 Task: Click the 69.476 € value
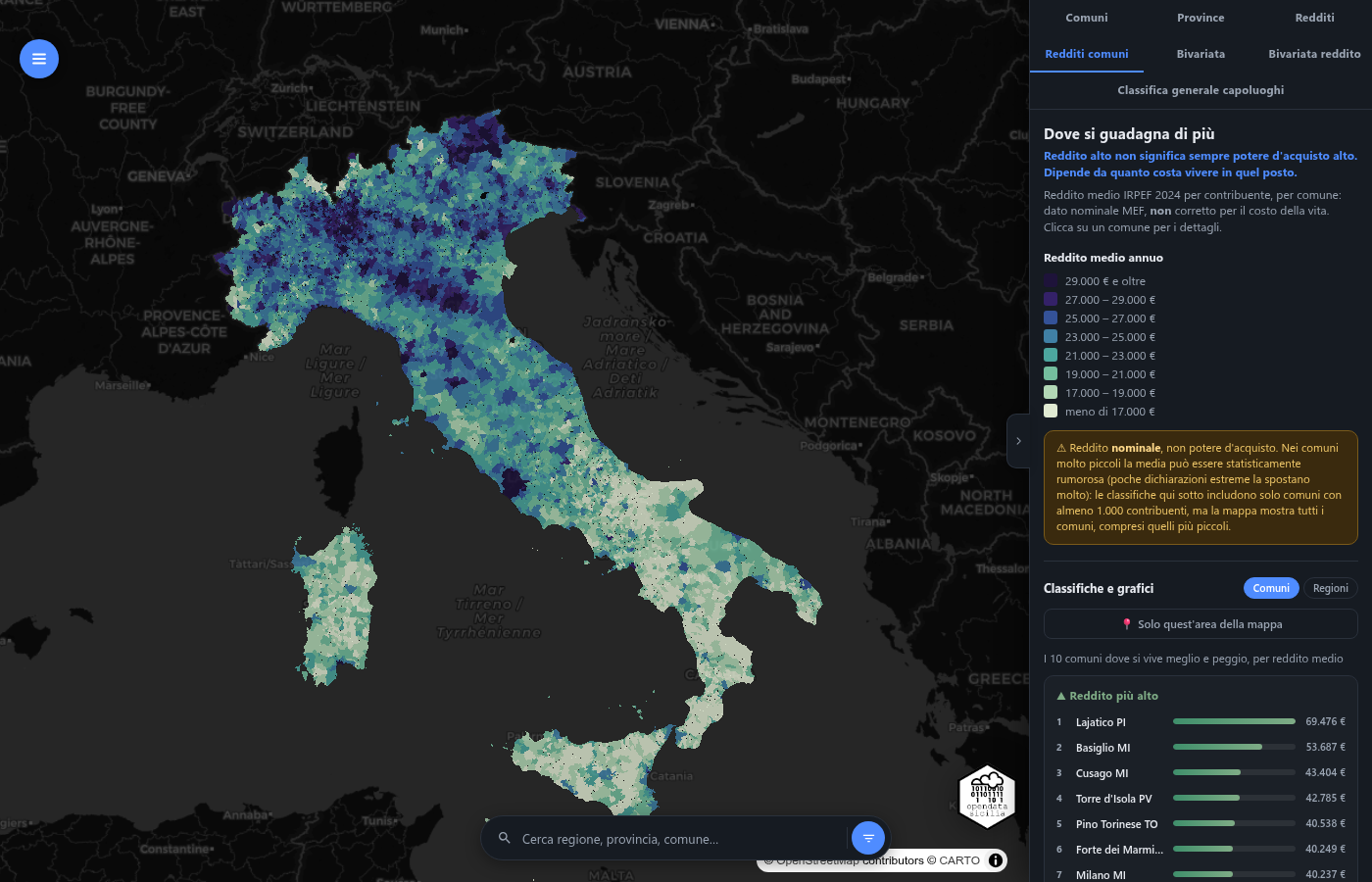[1325, 721]
